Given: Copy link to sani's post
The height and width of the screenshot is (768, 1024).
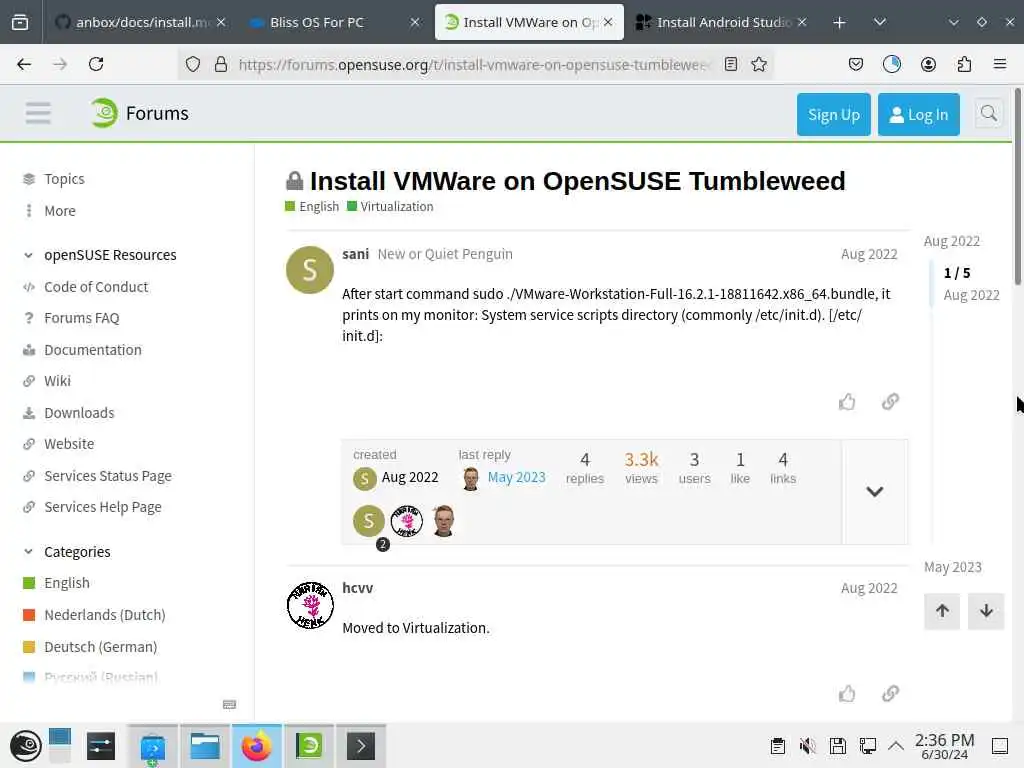Looking at the screenshot, I should (890, 402).
